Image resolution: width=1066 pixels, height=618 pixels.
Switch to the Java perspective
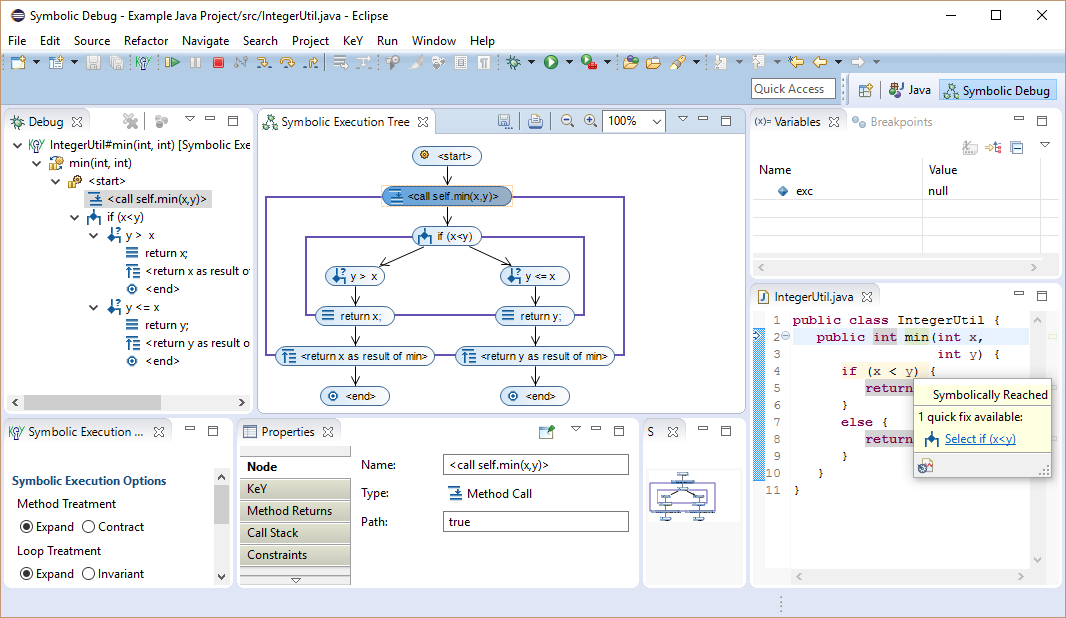910,90
